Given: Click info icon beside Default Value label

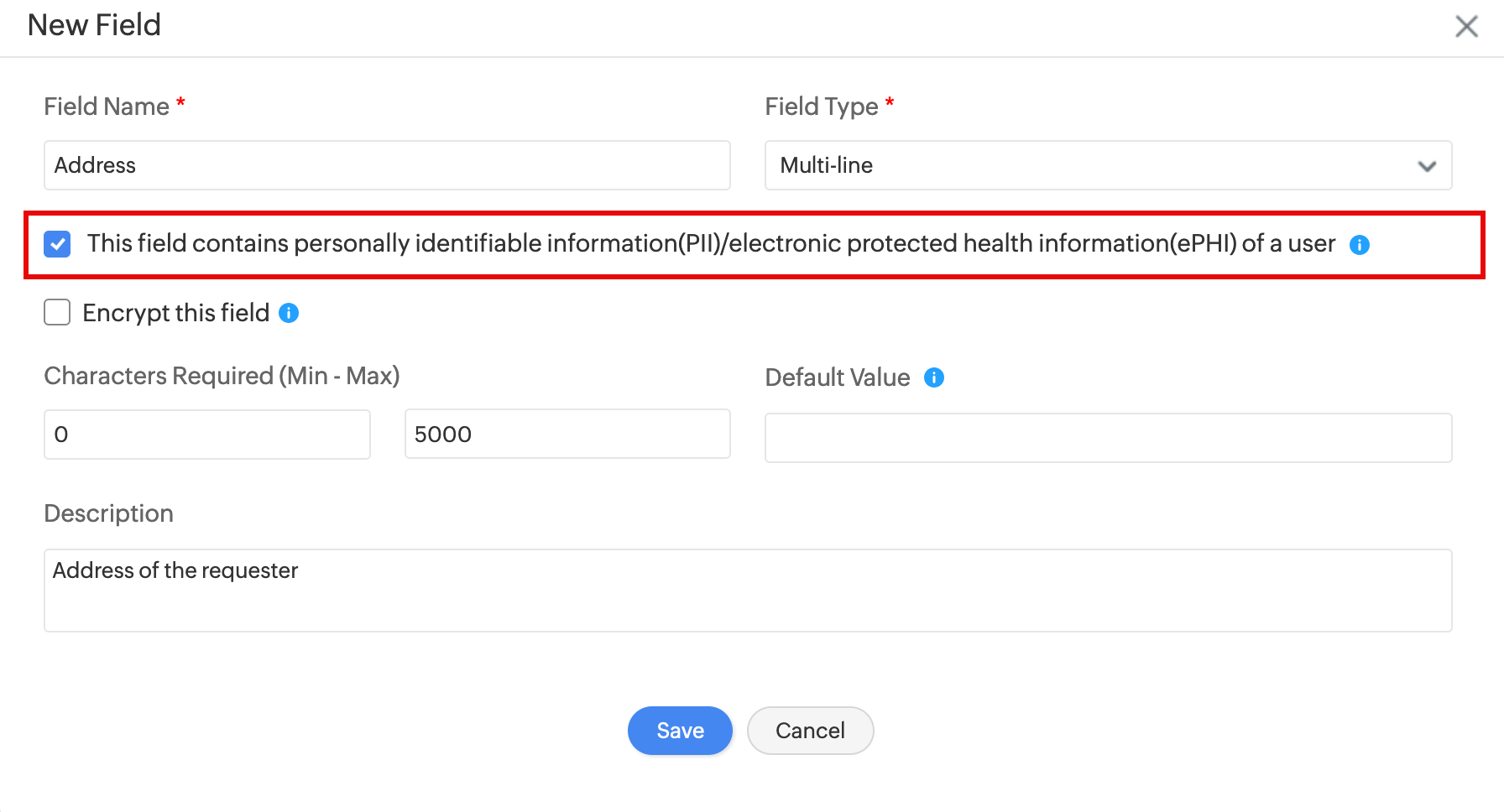Looking at the screenshot, I should tap(934, 377).
